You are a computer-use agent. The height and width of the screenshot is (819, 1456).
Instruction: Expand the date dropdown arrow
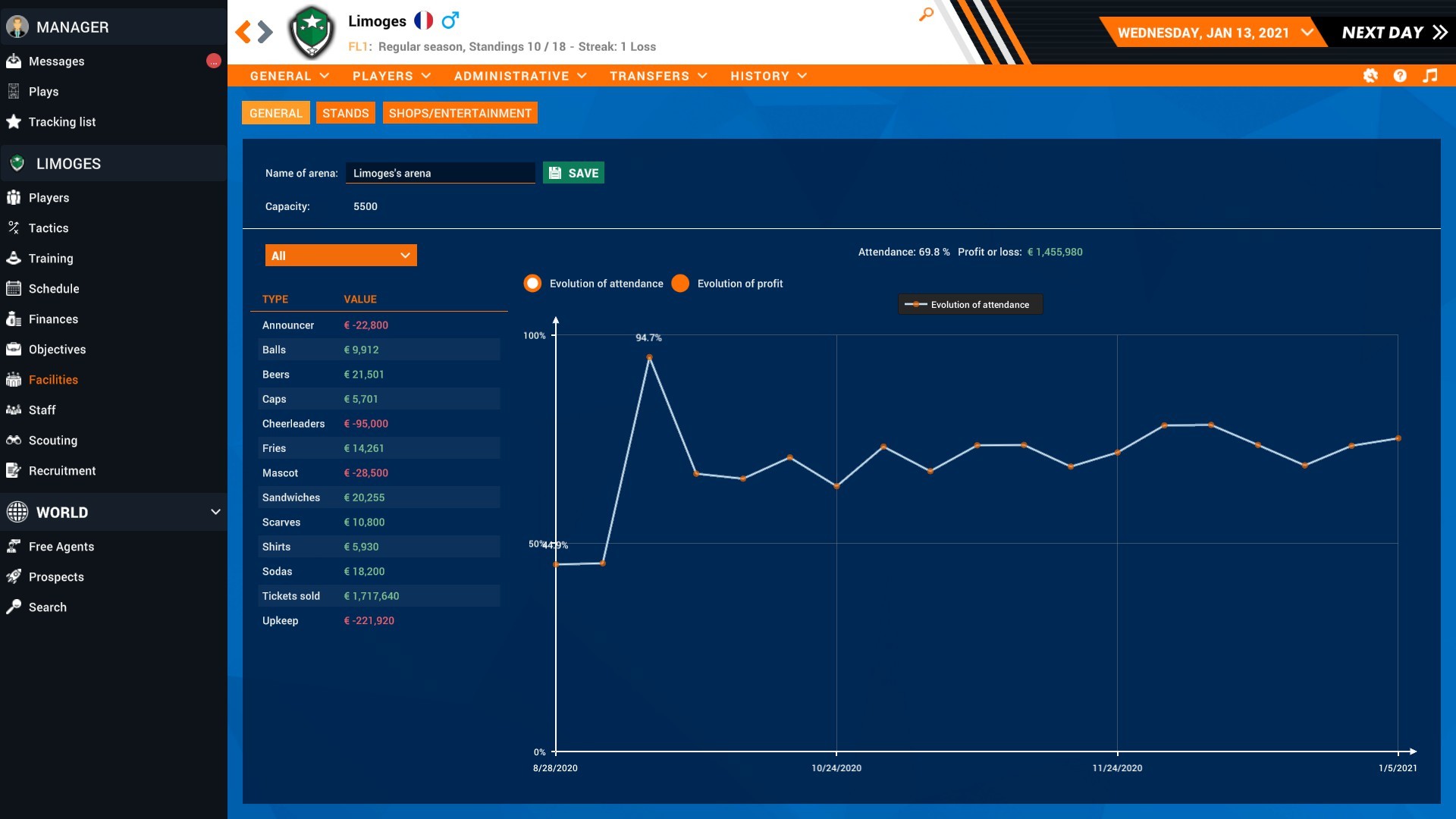click(1307, 33)
